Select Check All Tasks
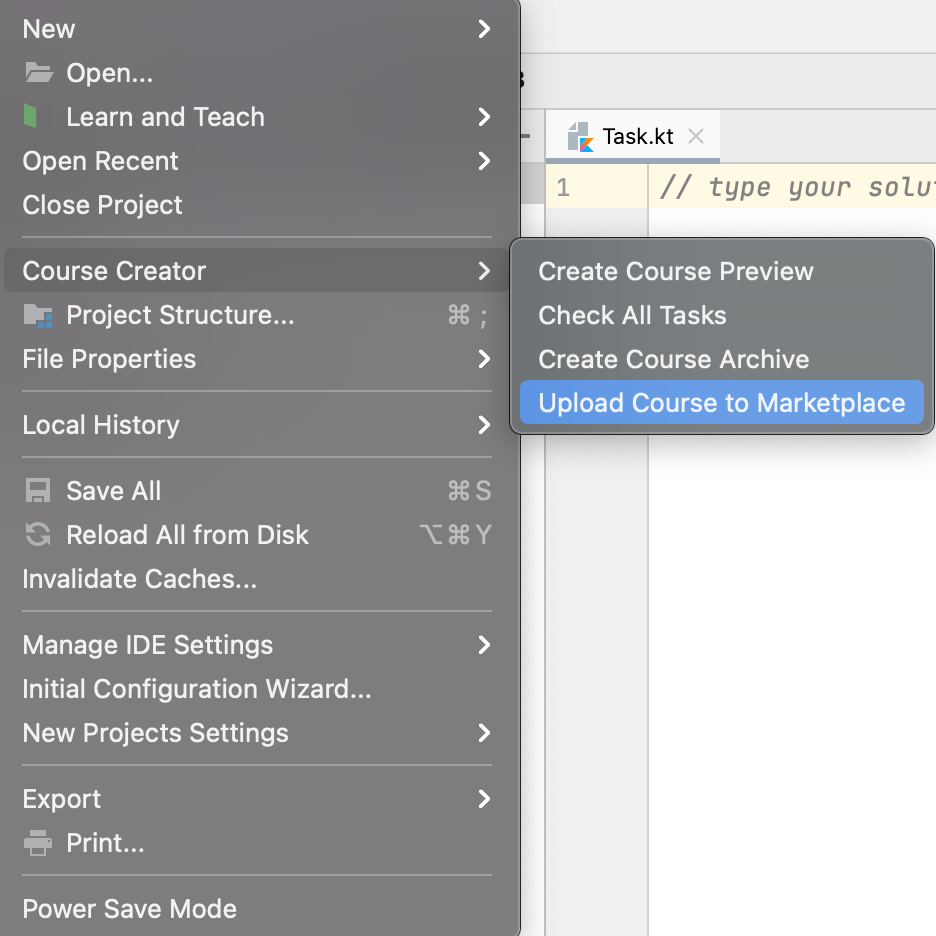Screen dimensions: 936x936 [x=632, y=315]
